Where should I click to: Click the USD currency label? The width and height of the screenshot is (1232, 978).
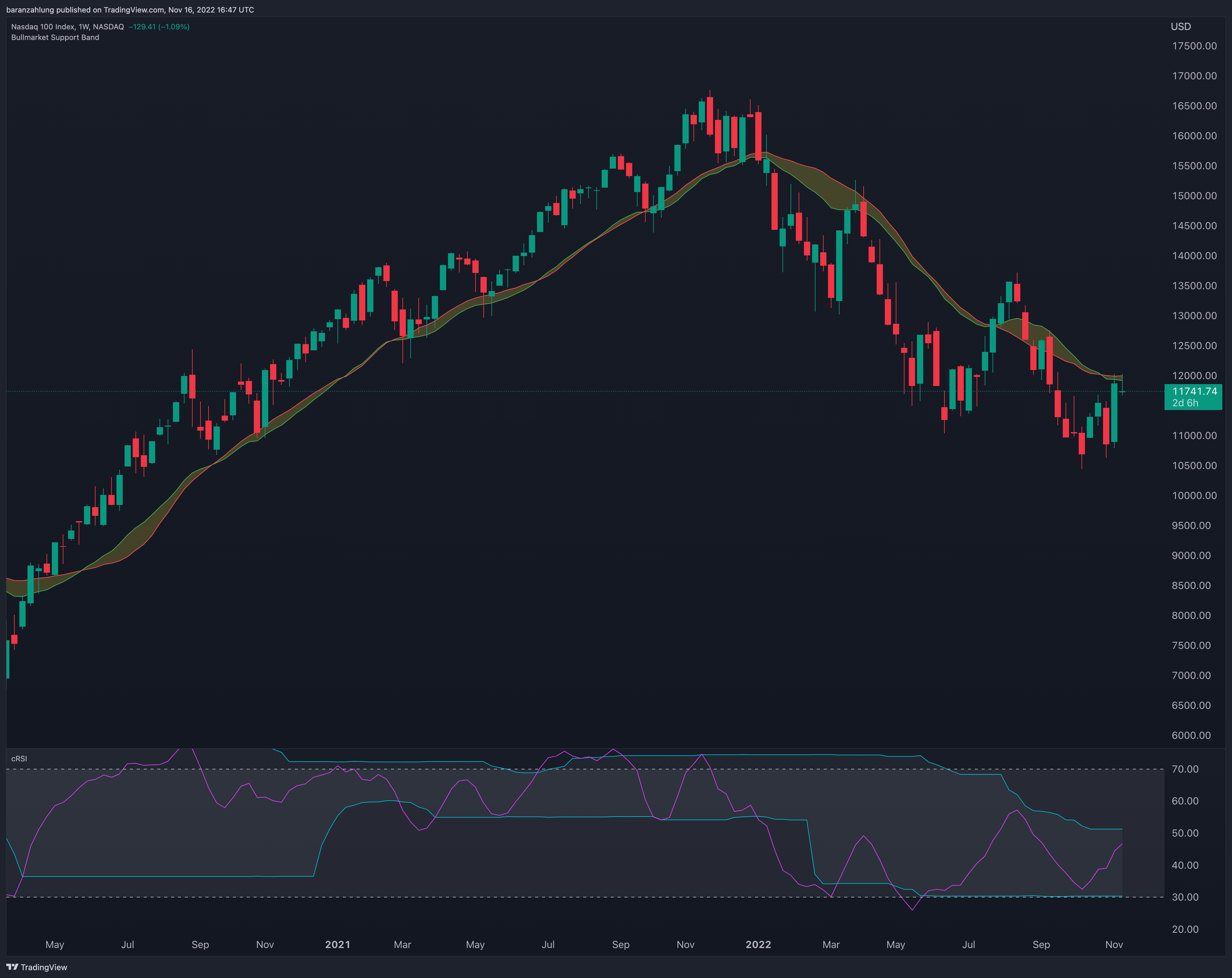(1180, 26)
